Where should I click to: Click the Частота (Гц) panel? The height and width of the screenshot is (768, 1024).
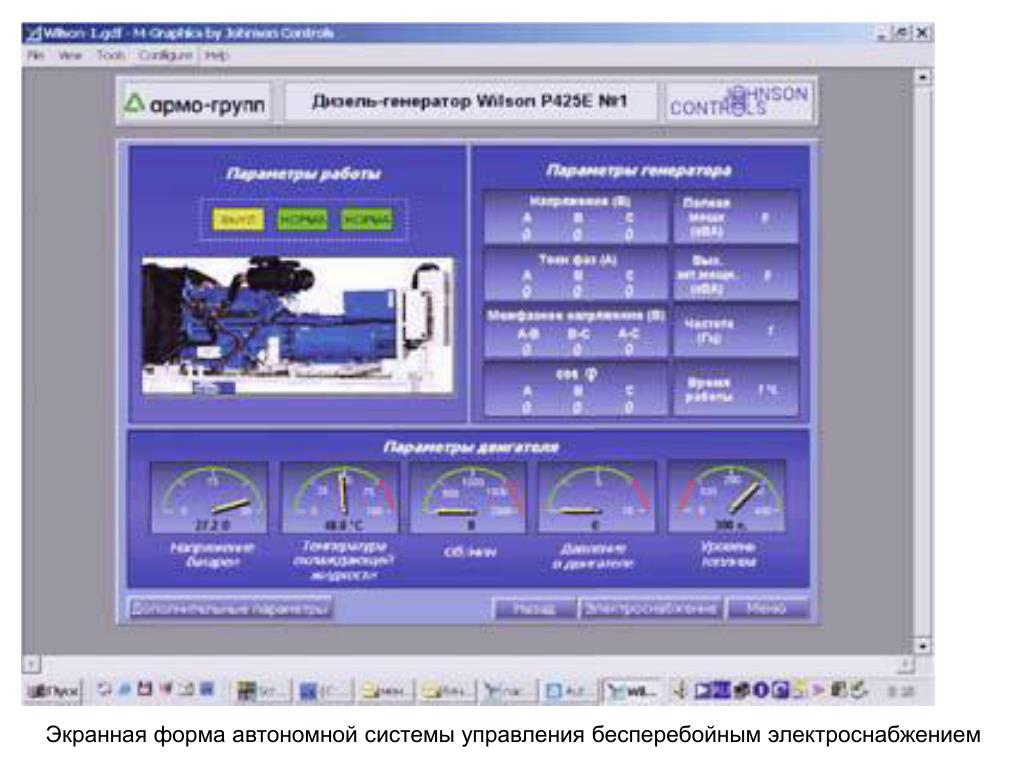736,332
